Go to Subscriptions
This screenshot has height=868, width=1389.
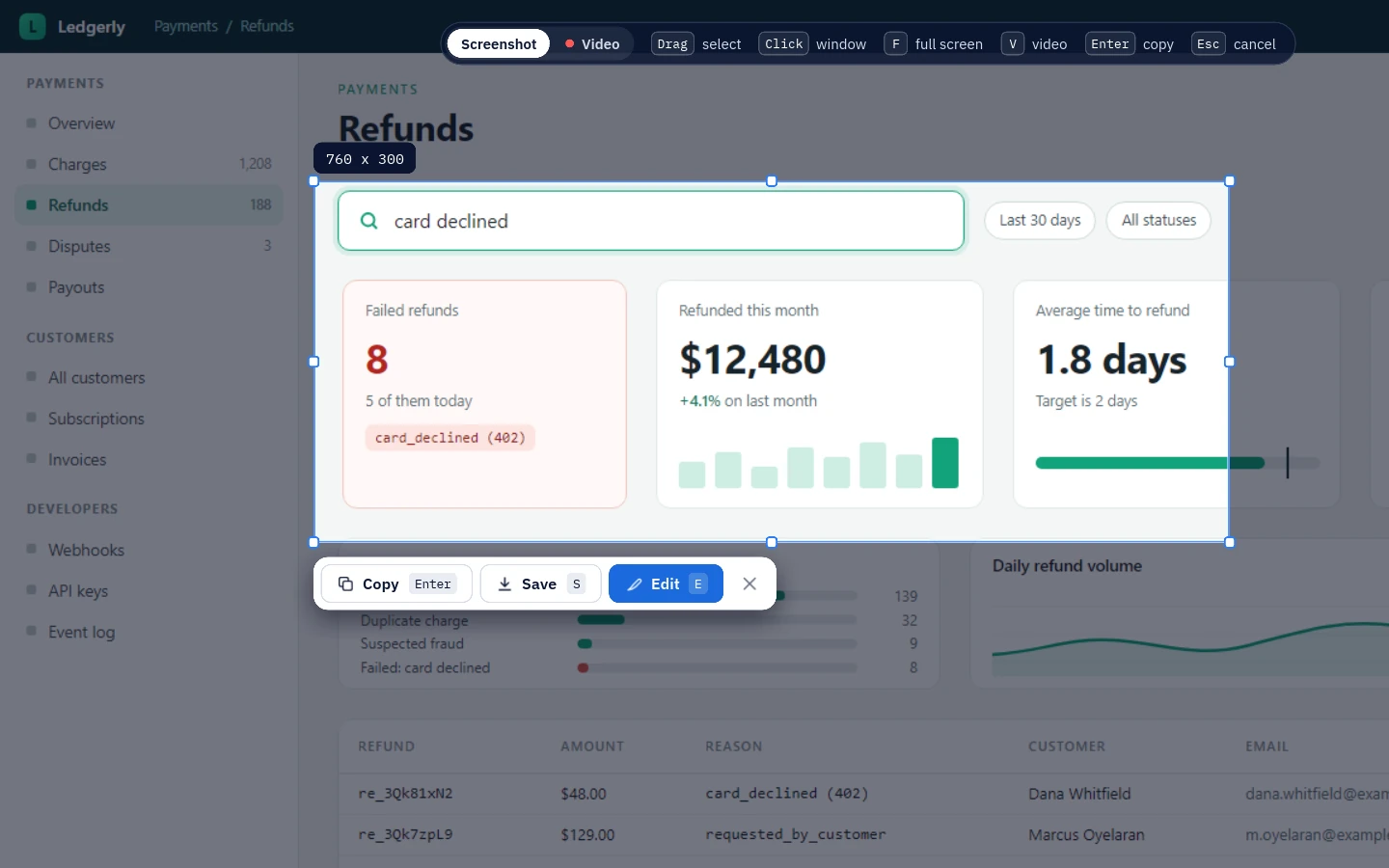150,419
